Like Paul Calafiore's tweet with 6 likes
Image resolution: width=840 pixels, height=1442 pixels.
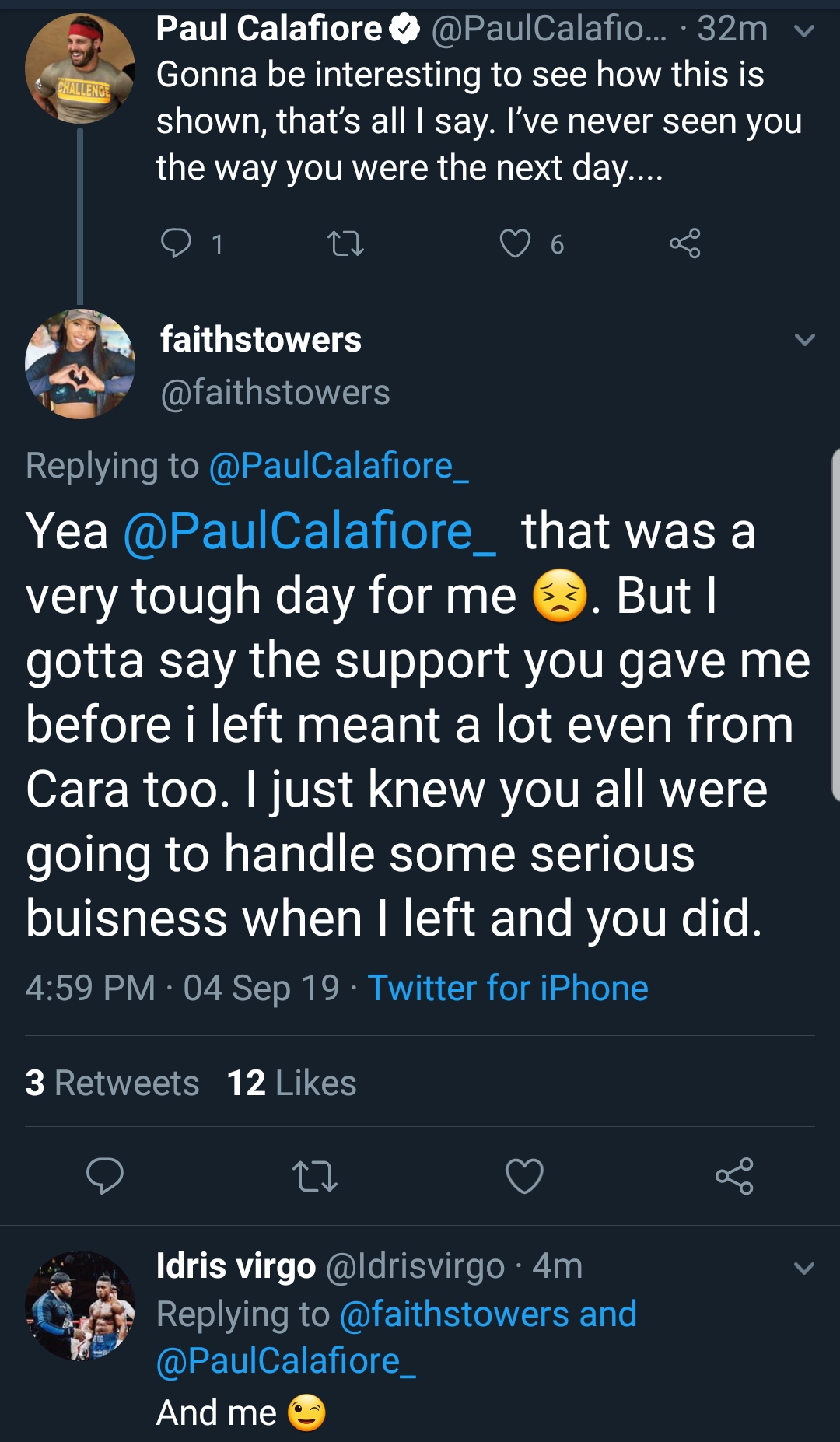pos(515,243)
